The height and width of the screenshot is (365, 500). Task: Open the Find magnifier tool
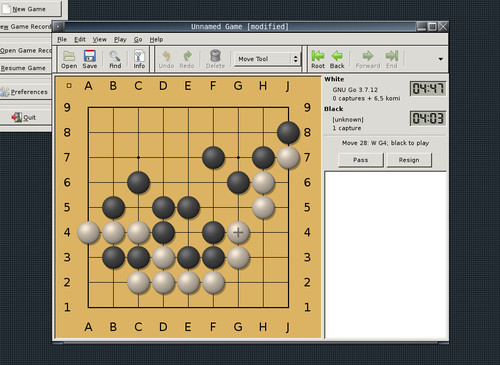[x=115, y=59]
